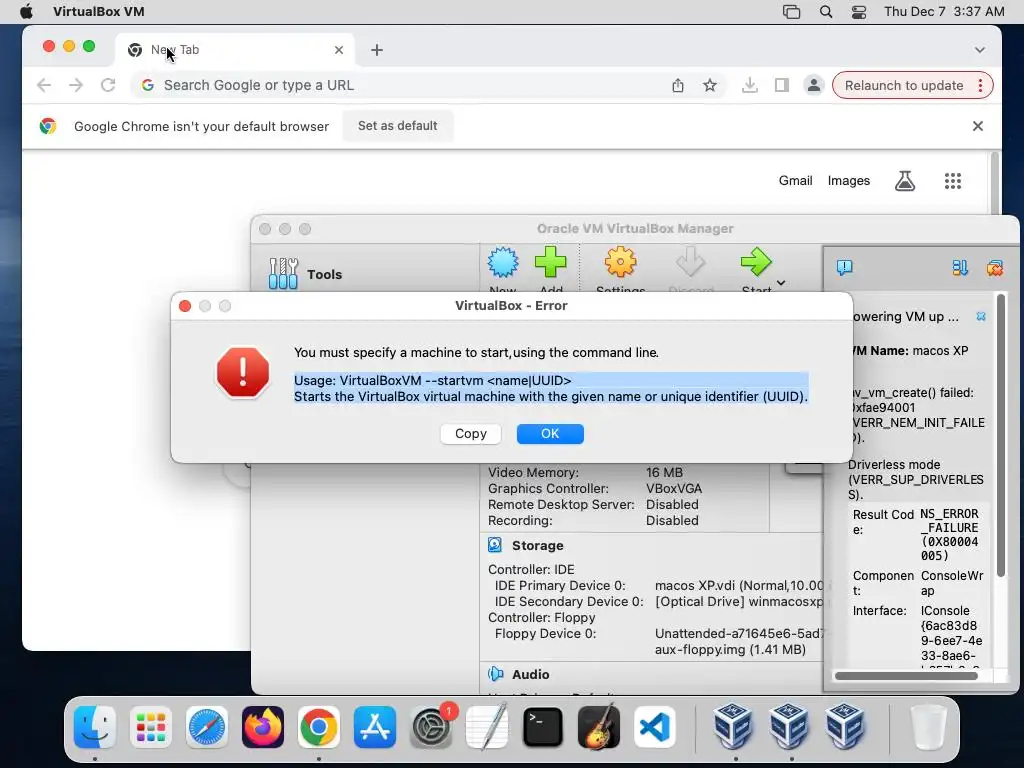Open Control Center in menu bar
The image size is (1024, 768).
coord(859,12)
